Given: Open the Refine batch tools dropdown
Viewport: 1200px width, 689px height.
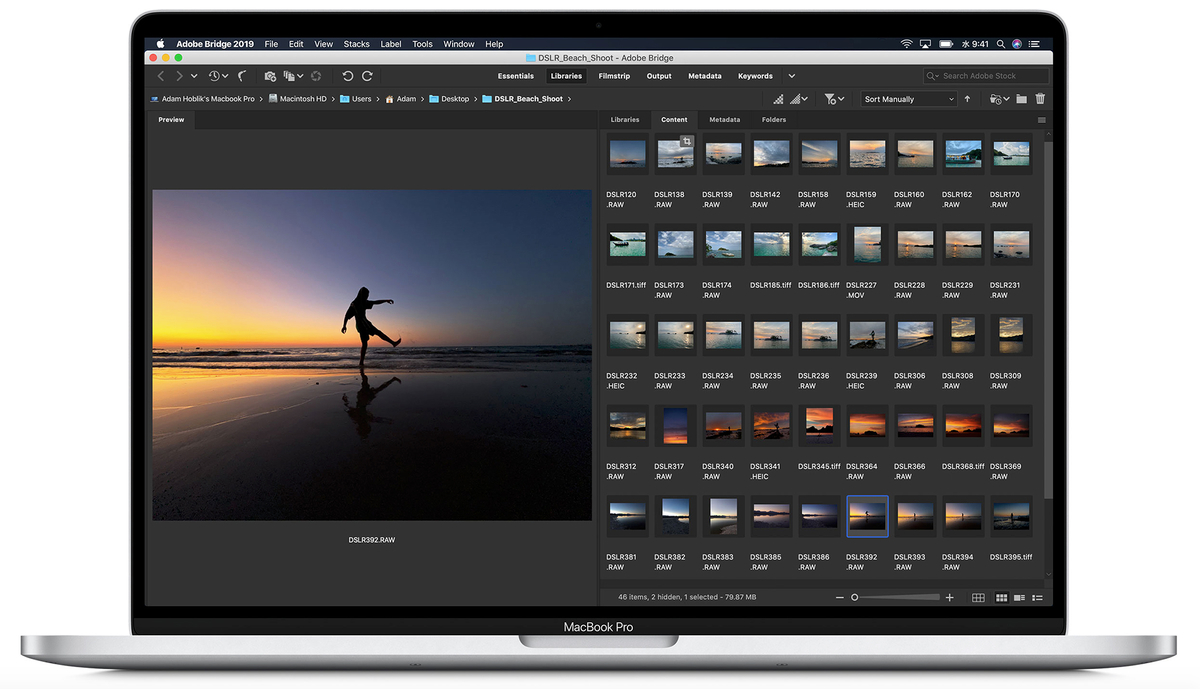Looking at the screenshot, I should (x=293, y=76).
